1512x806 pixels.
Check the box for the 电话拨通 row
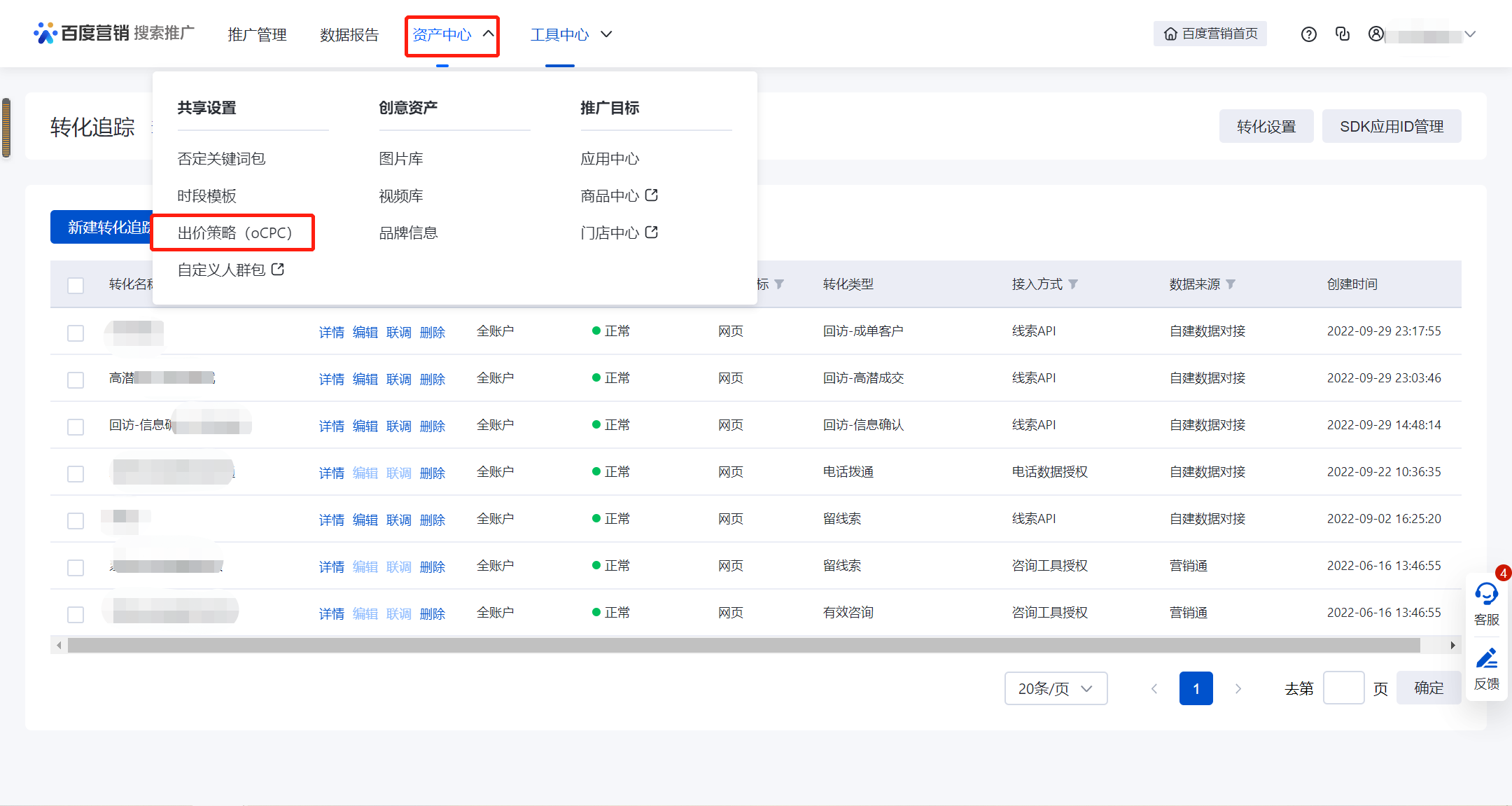[76, 473]
